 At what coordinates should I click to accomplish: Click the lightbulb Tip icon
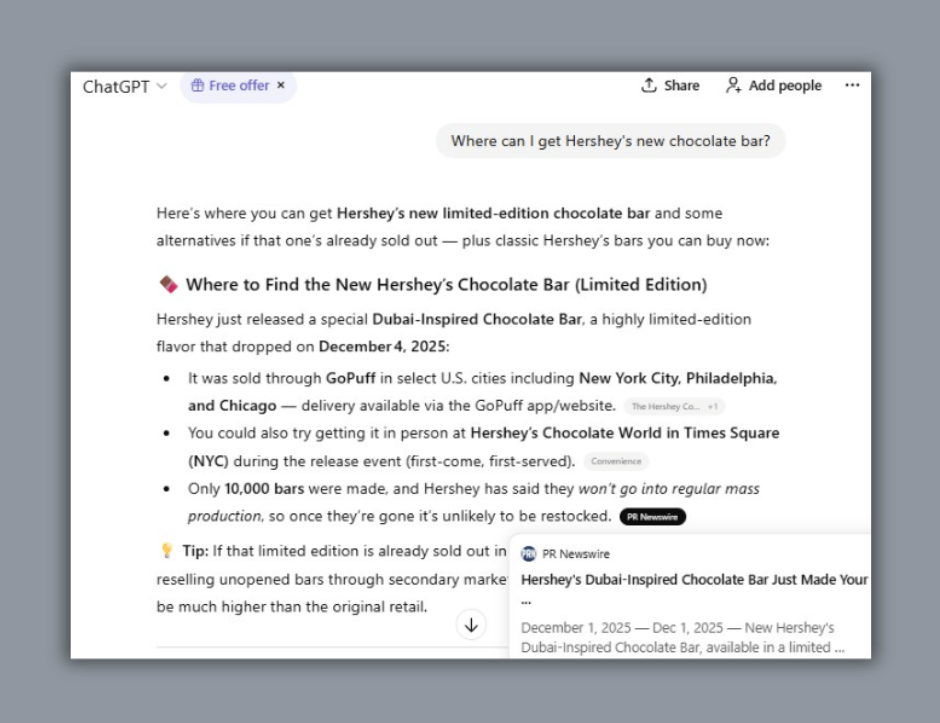pos(167,551)
